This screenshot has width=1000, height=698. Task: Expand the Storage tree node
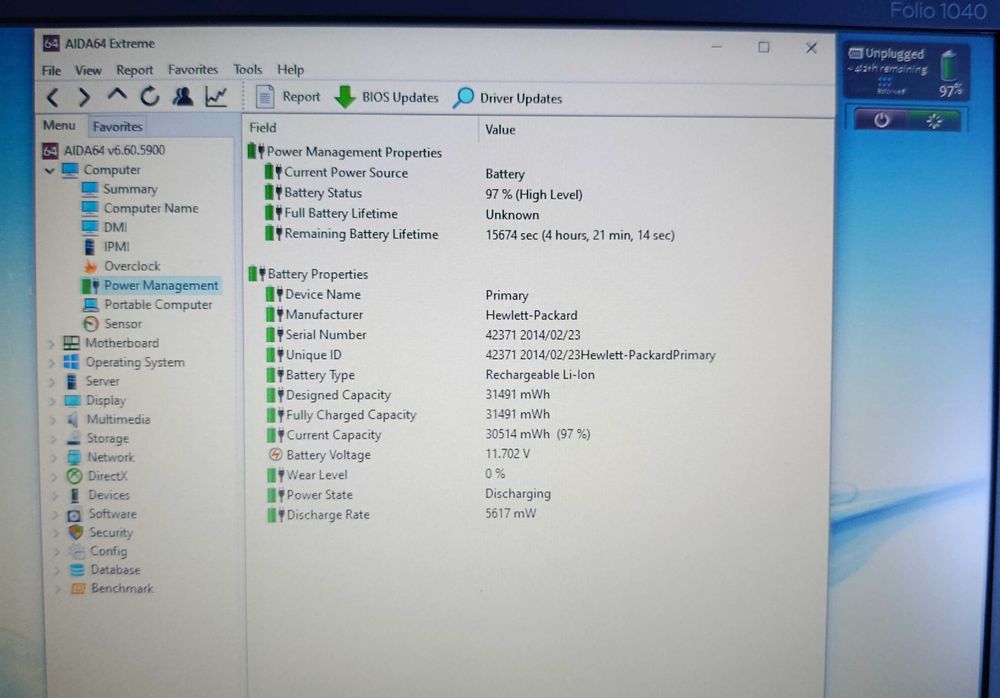54,439
